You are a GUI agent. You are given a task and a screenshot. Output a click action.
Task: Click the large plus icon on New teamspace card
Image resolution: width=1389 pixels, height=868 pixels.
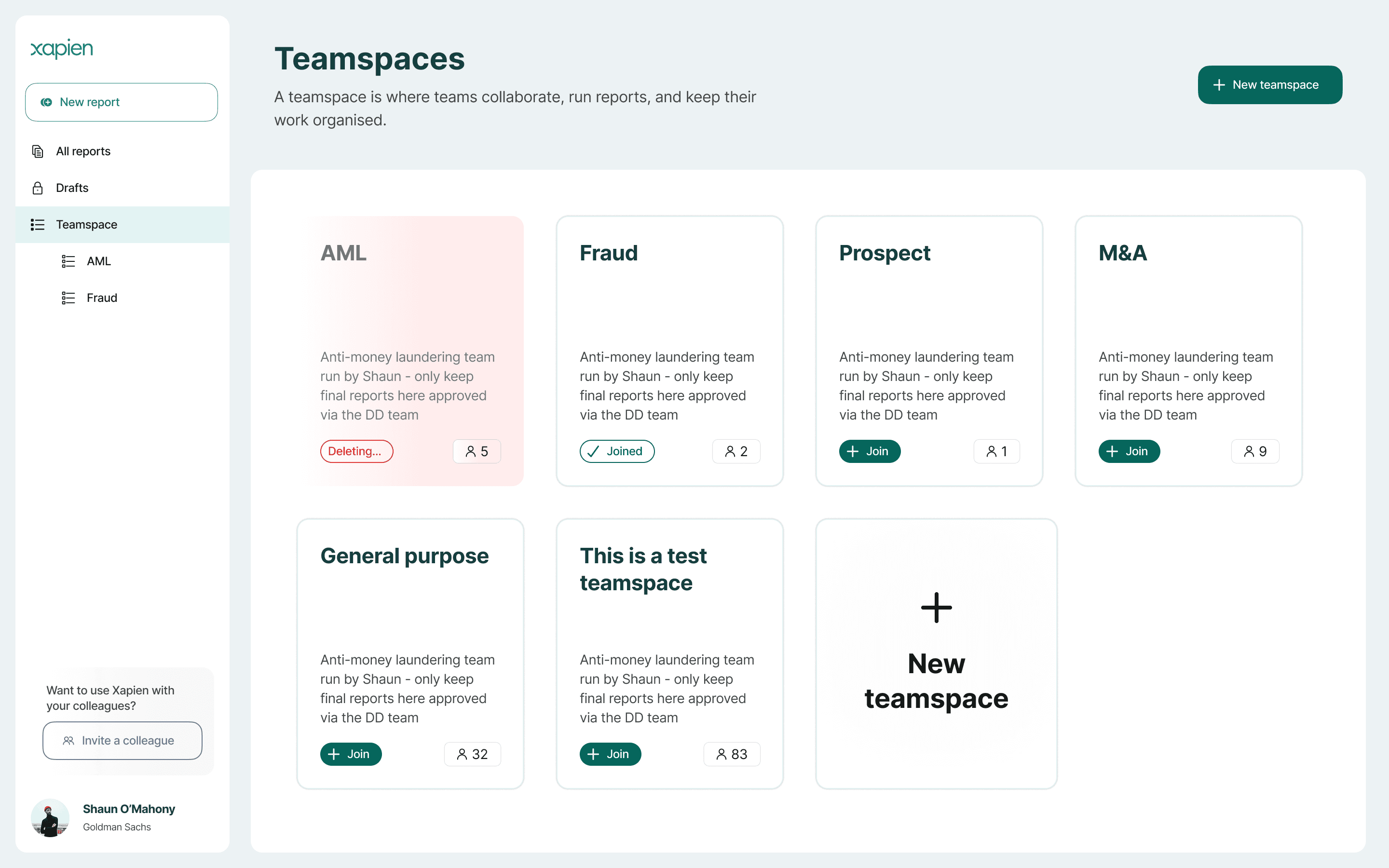(x=936, y=608)
